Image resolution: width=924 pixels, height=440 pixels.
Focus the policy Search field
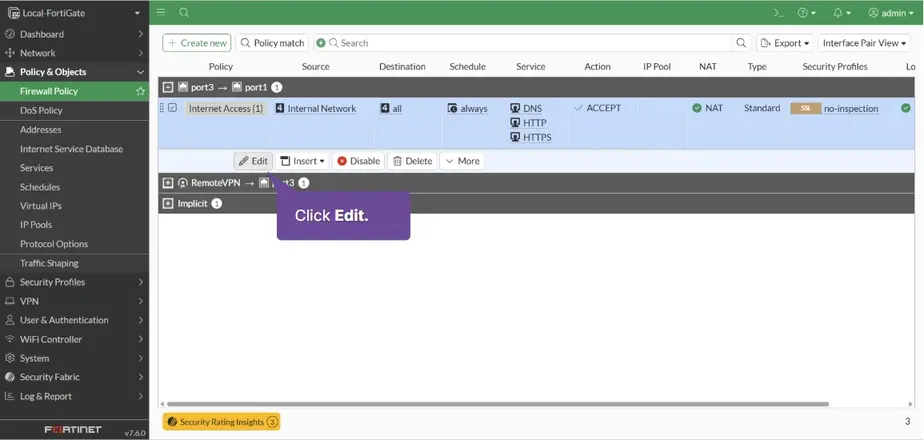pos(530,43)
